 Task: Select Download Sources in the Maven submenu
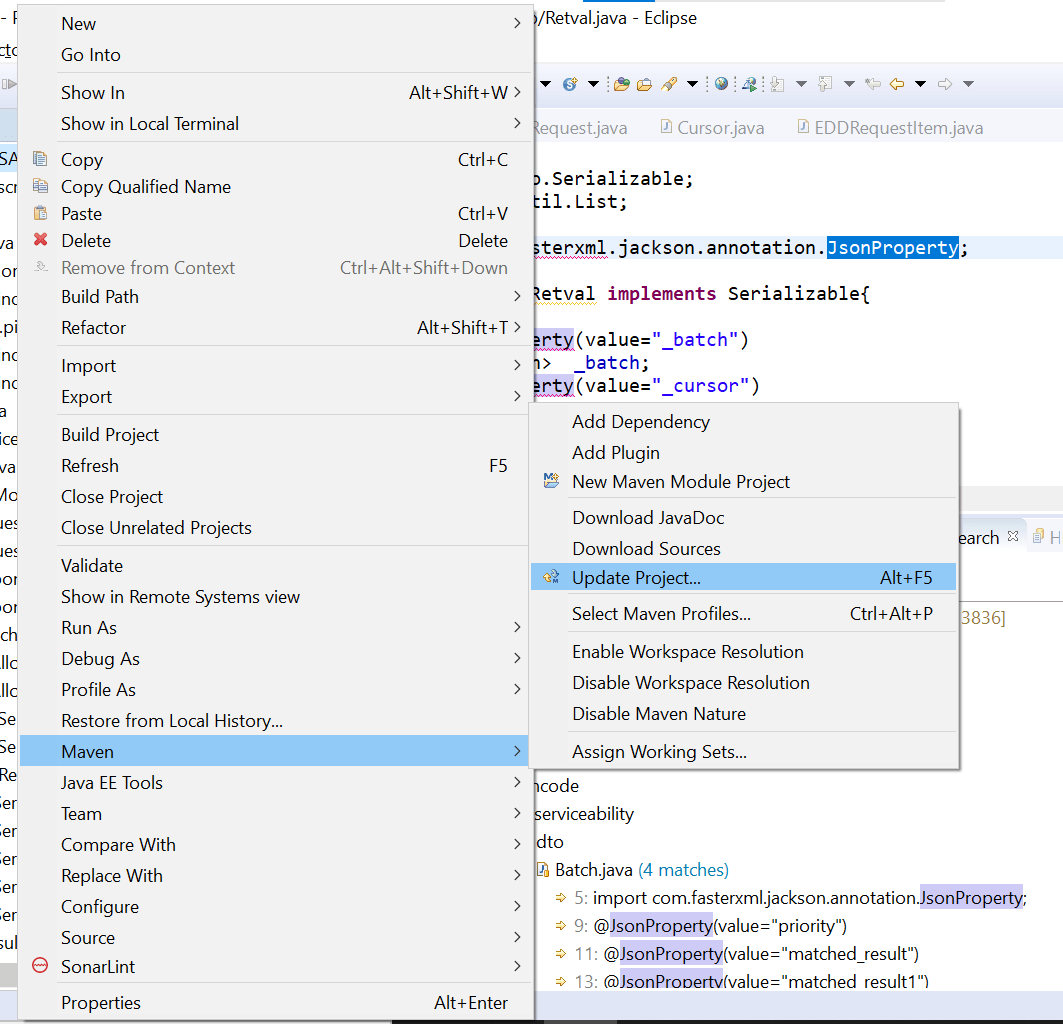point(646,548)
